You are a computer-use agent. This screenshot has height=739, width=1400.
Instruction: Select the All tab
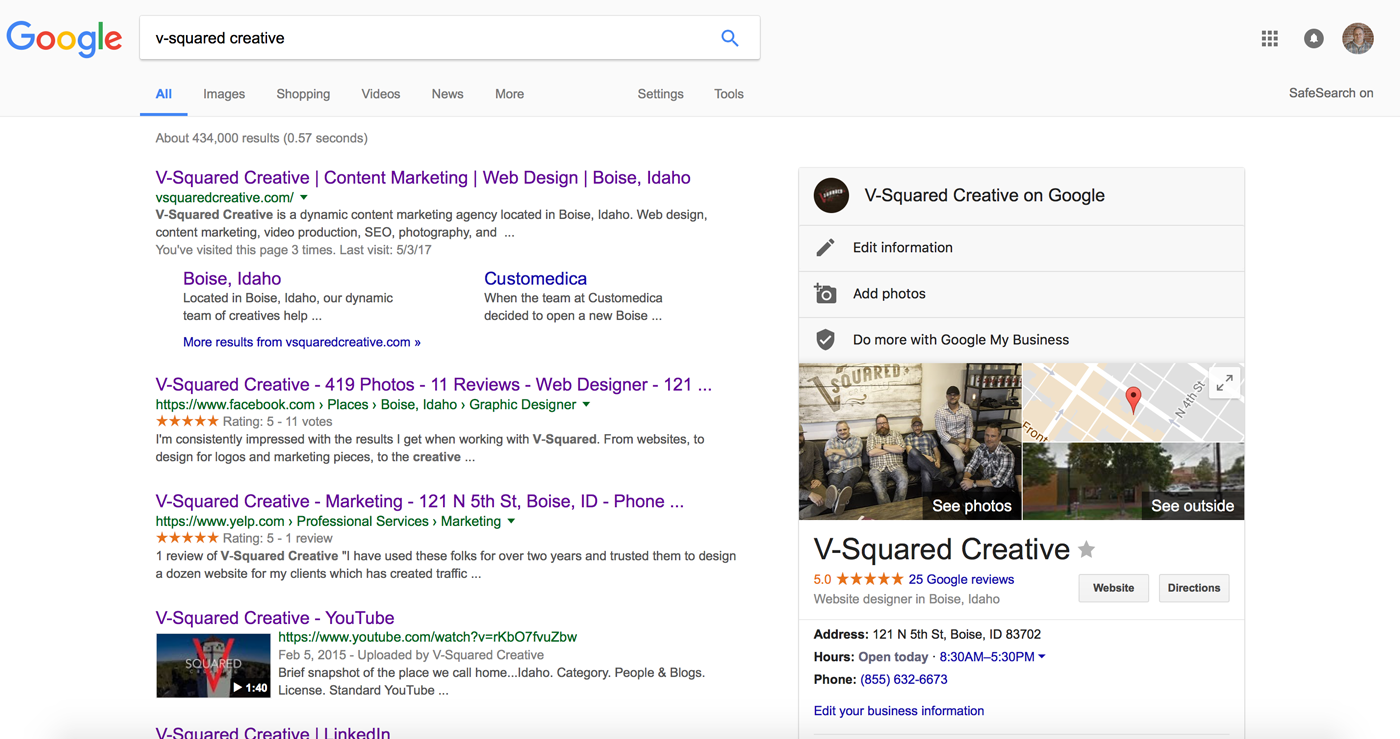click(x=164, y=94)
